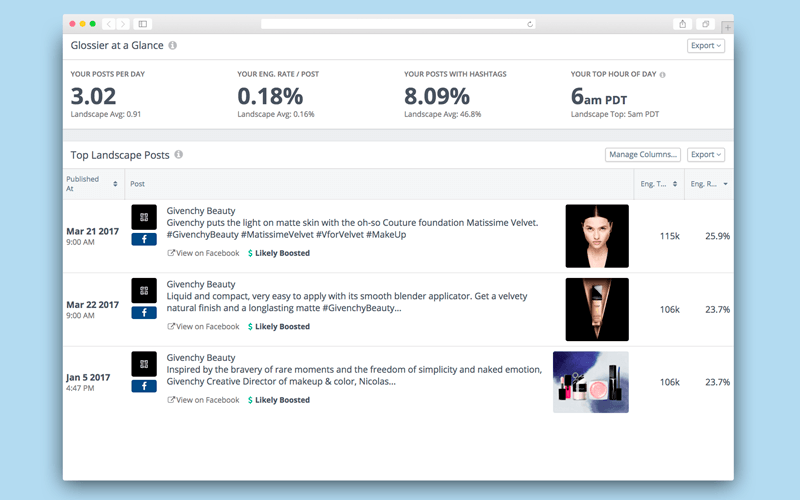
Task: Click Landscape Avg: 0.91 text
Action: [106, 114]
